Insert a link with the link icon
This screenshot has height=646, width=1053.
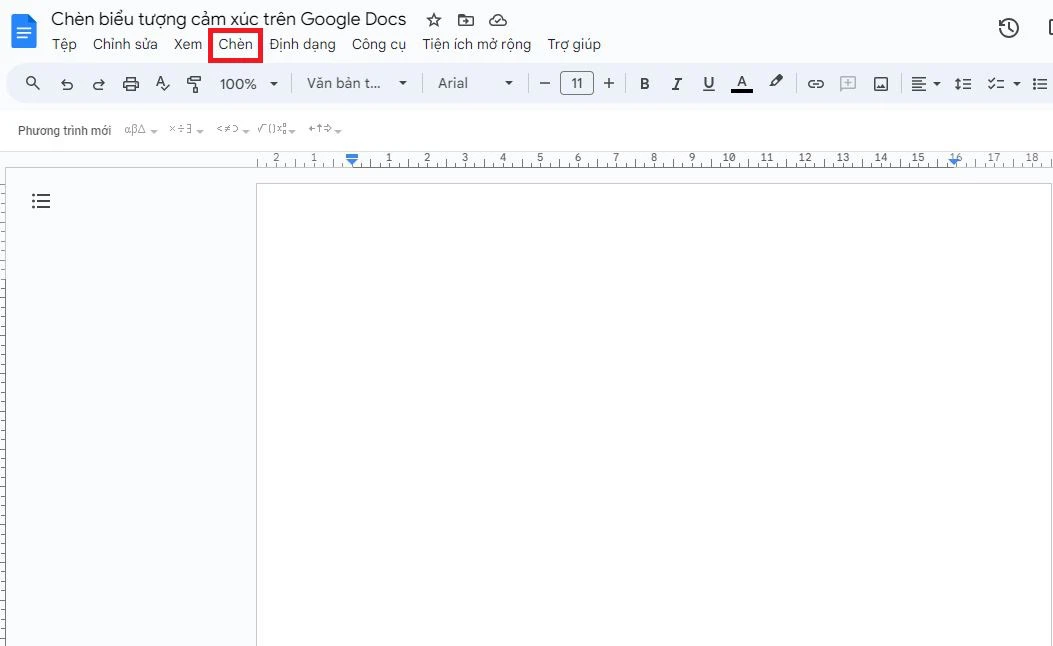(x=815, y=83)
